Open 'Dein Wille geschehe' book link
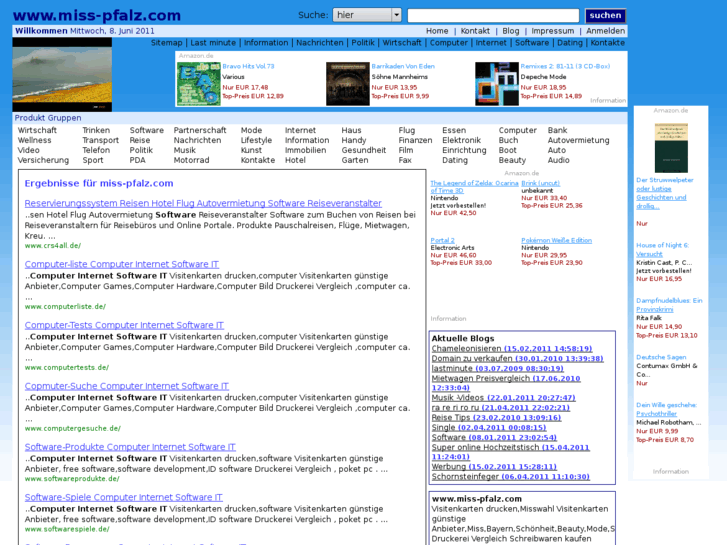The width and height of the screenshot is (727, 545). (666, 409)
